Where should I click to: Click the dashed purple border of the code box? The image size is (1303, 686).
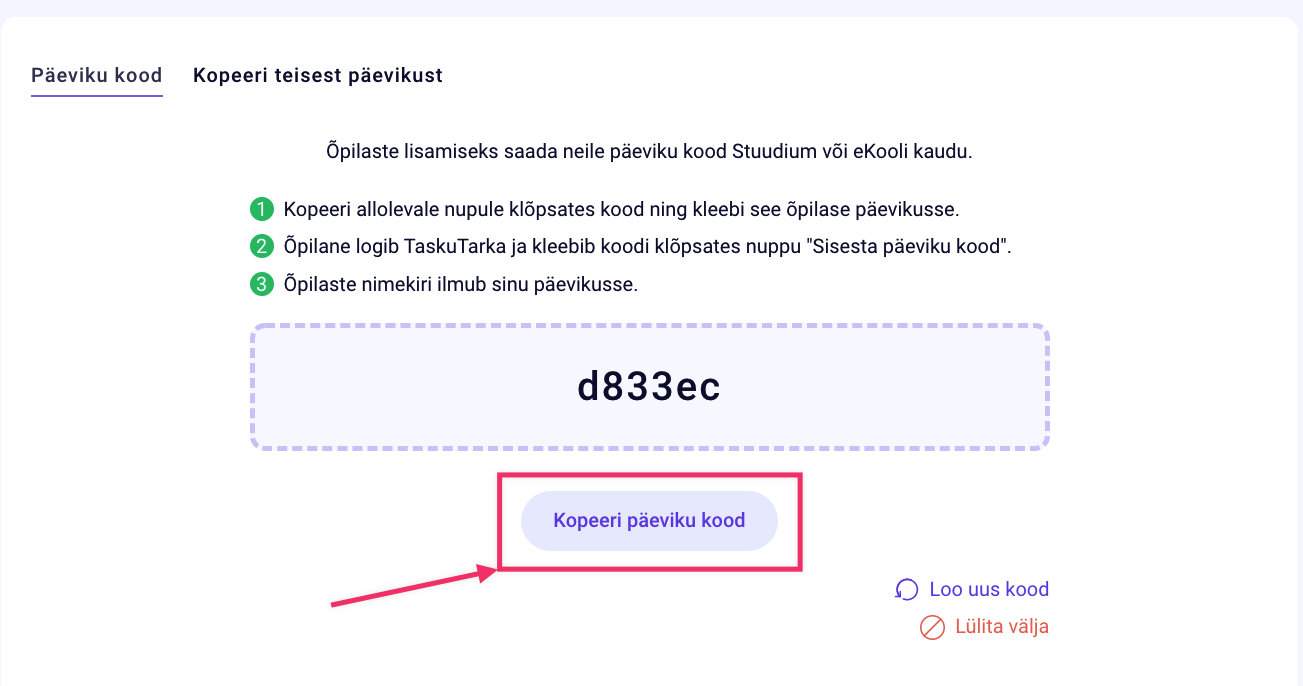649,326
